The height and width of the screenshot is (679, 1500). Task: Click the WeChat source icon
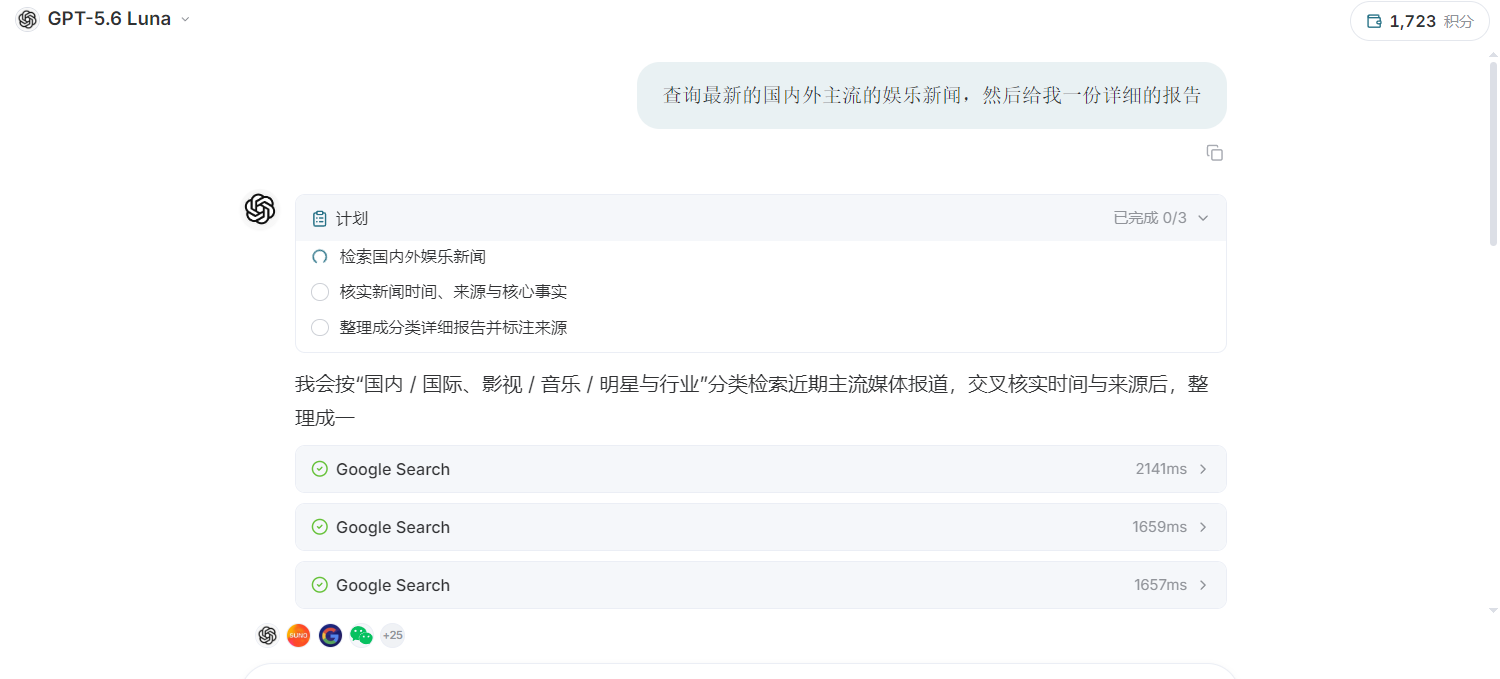coord(362,635)
